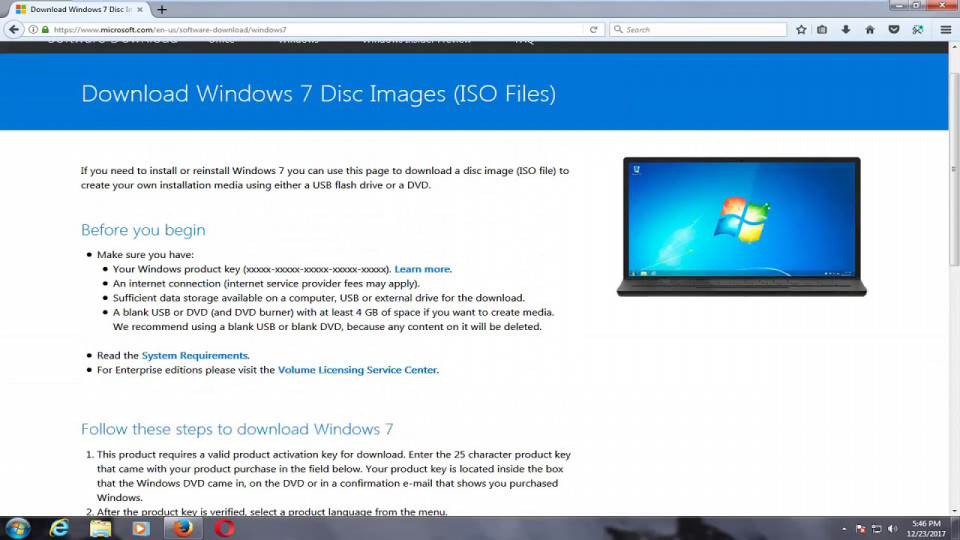Image resolution: width=960 pixels, height=540 pixels.
Task: Click the address bar URL field
Action: pos(317,29)
